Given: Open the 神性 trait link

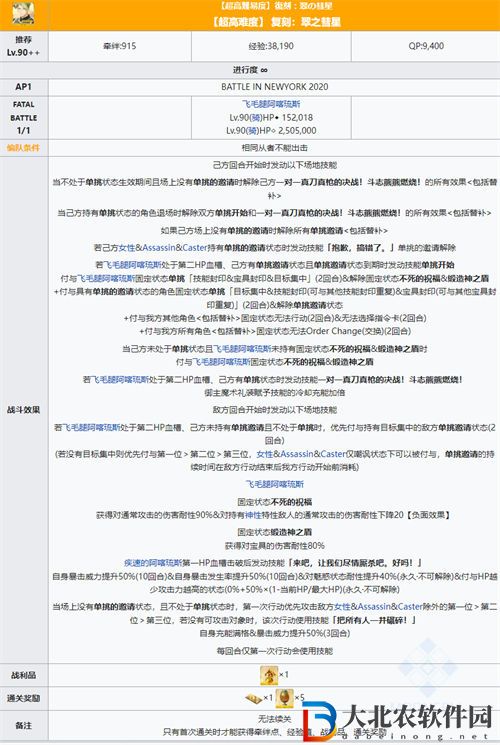Looking at the screenshot, I should (x=253, y=515).
